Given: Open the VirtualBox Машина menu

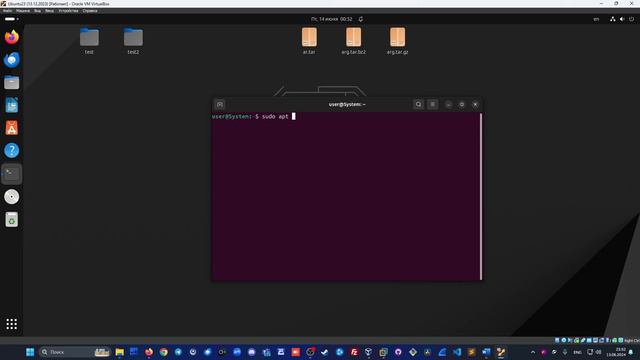Looking at the screenshot, I should 23,11.
